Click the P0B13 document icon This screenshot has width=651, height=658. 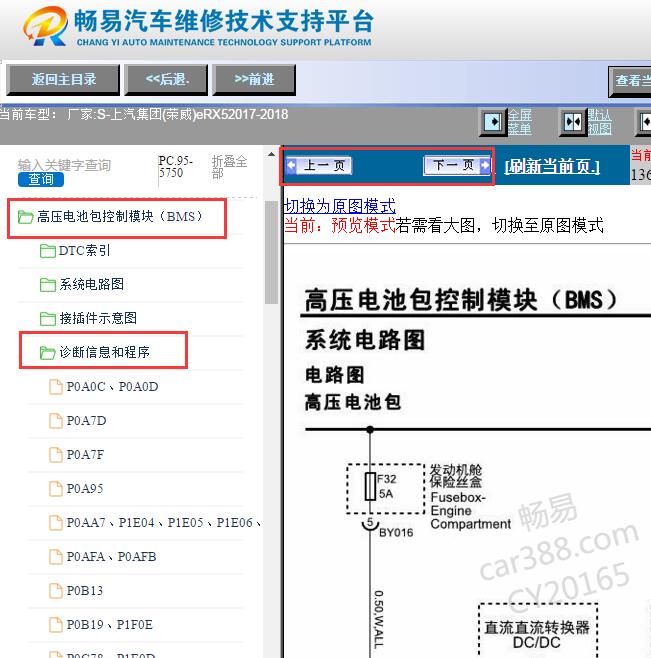click(56, 591)
